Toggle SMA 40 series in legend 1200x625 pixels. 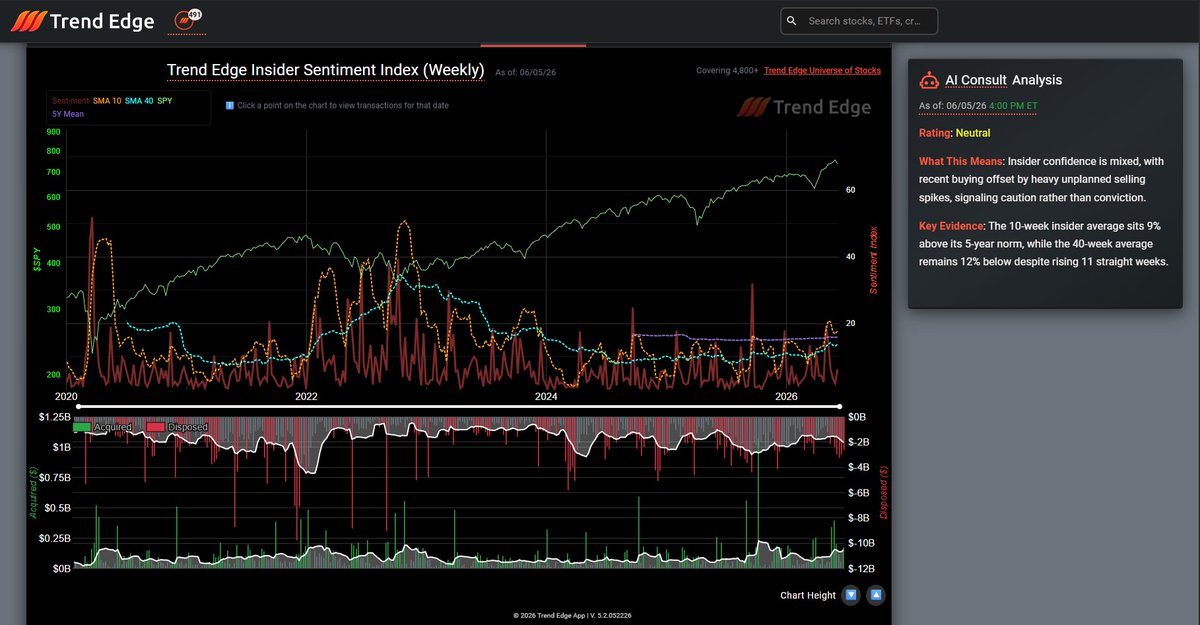(x=139, y=101)
